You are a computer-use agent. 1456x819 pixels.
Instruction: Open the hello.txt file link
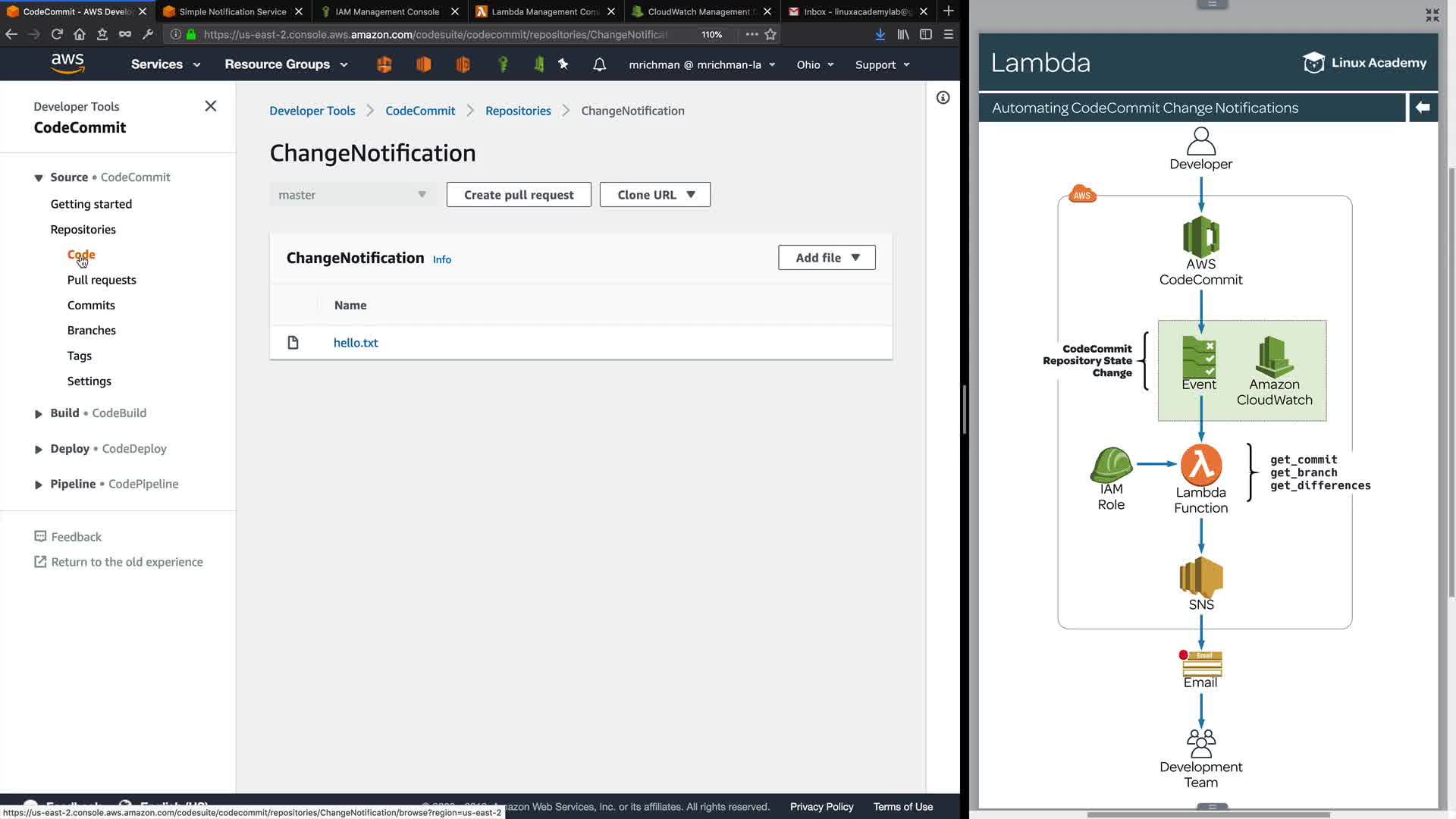[356, 343]
